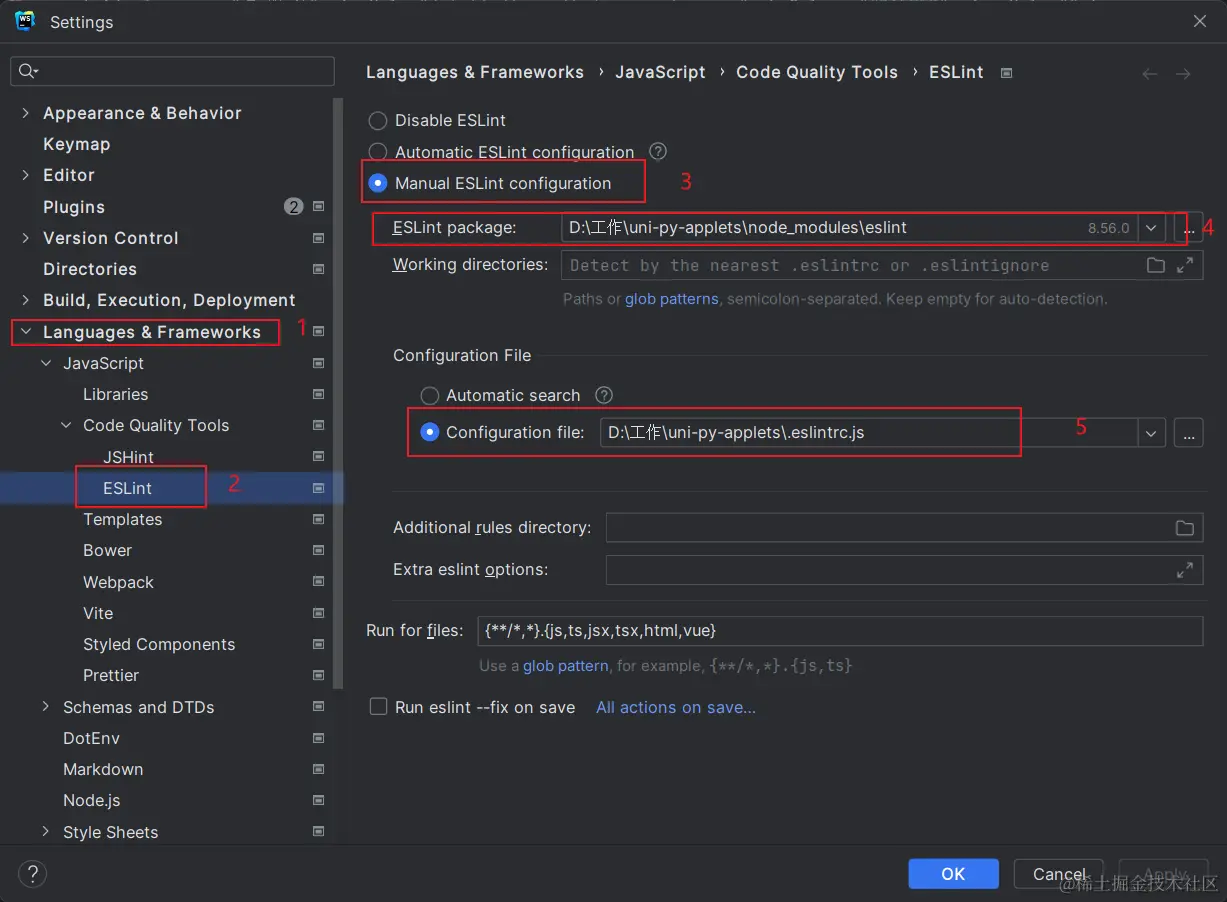The width and height of the screenshot is (1227, 902).
Task: Browse for configuration file with ellipsis button
Action: click(1188, 433)
